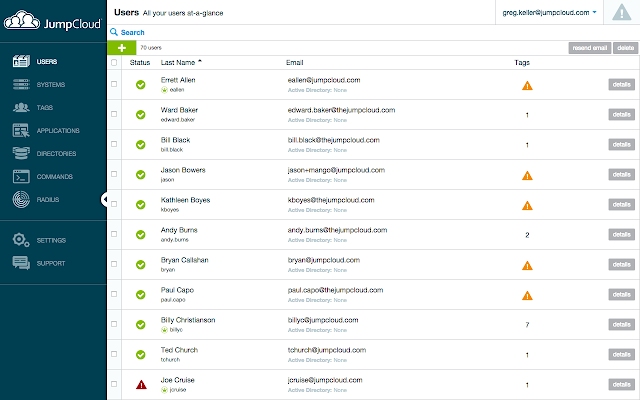
Task: Click orange warning icon in Jason Bowers row
Action: [x=527, y=176]
